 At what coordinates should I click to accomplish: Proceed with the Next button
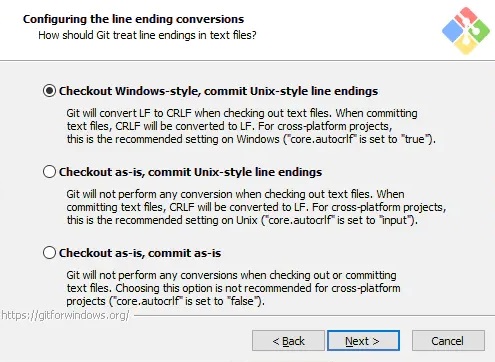363,341
